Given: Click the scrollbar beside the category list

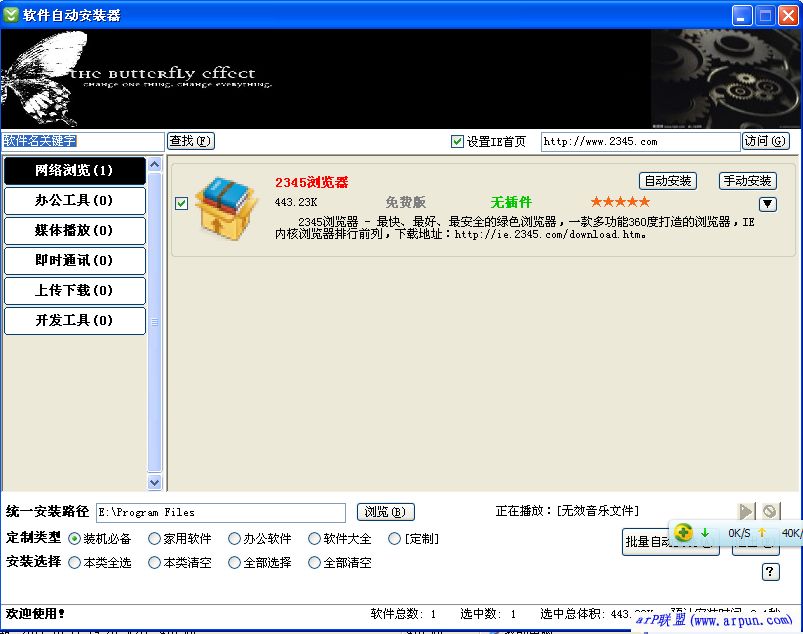Looking at the screenshot, I should pyautogui.click(x=155, y=320).
